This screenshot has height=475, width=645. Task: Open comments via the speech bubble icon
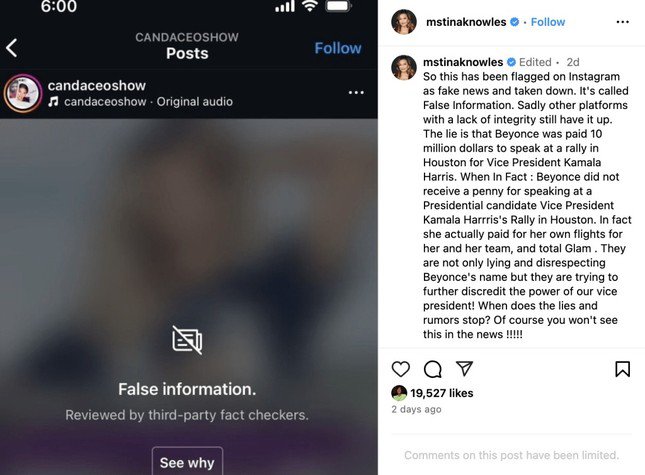(433, 369)
